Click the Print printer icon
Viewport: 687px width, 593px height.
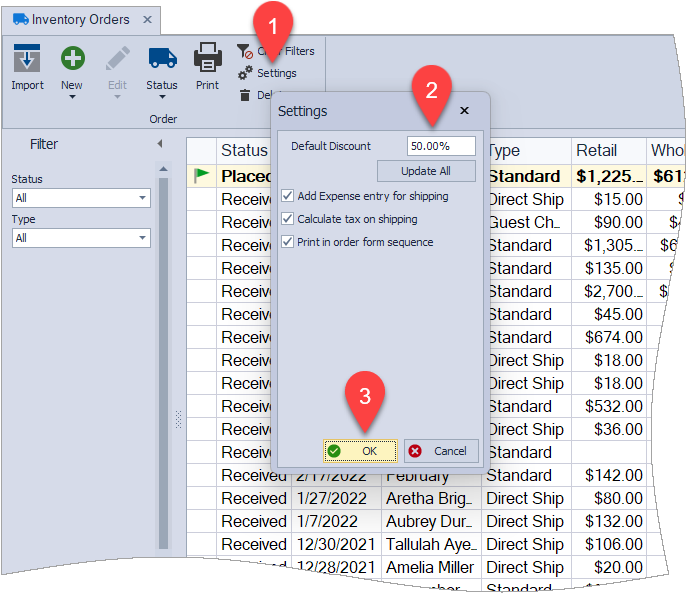pos(208,57)
